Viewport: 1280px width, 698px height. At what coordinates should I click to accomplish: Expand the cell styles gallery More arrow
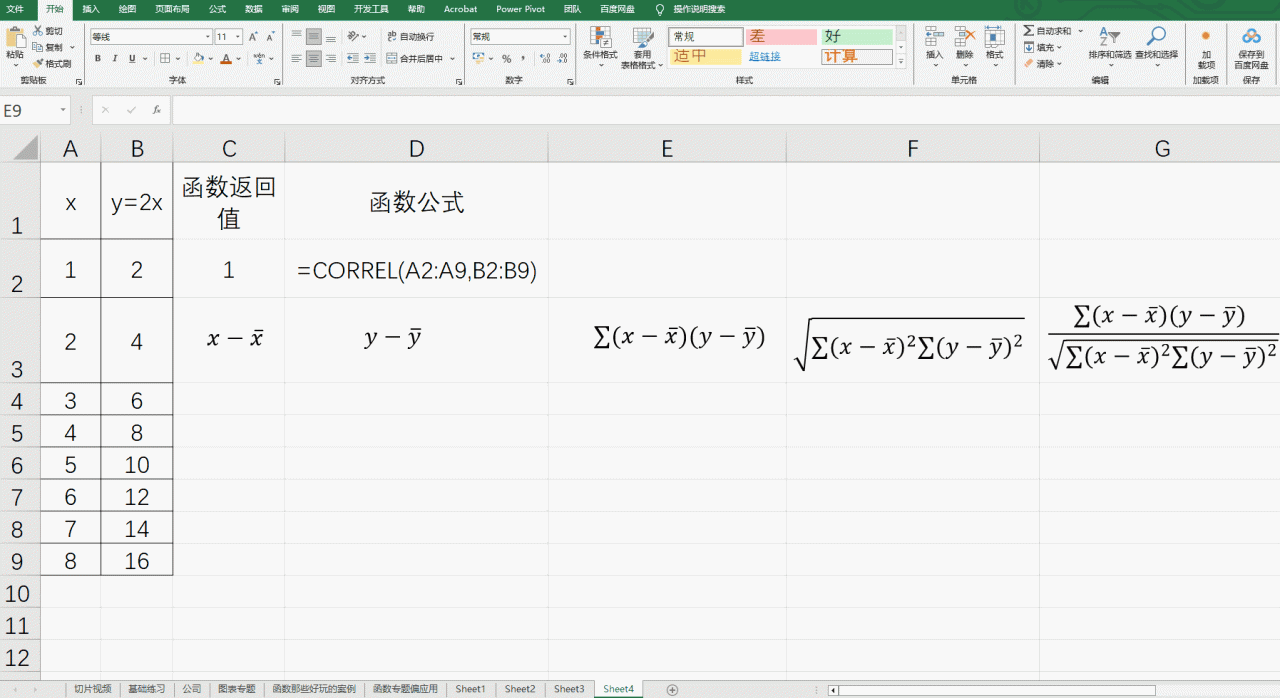point(900,62)
